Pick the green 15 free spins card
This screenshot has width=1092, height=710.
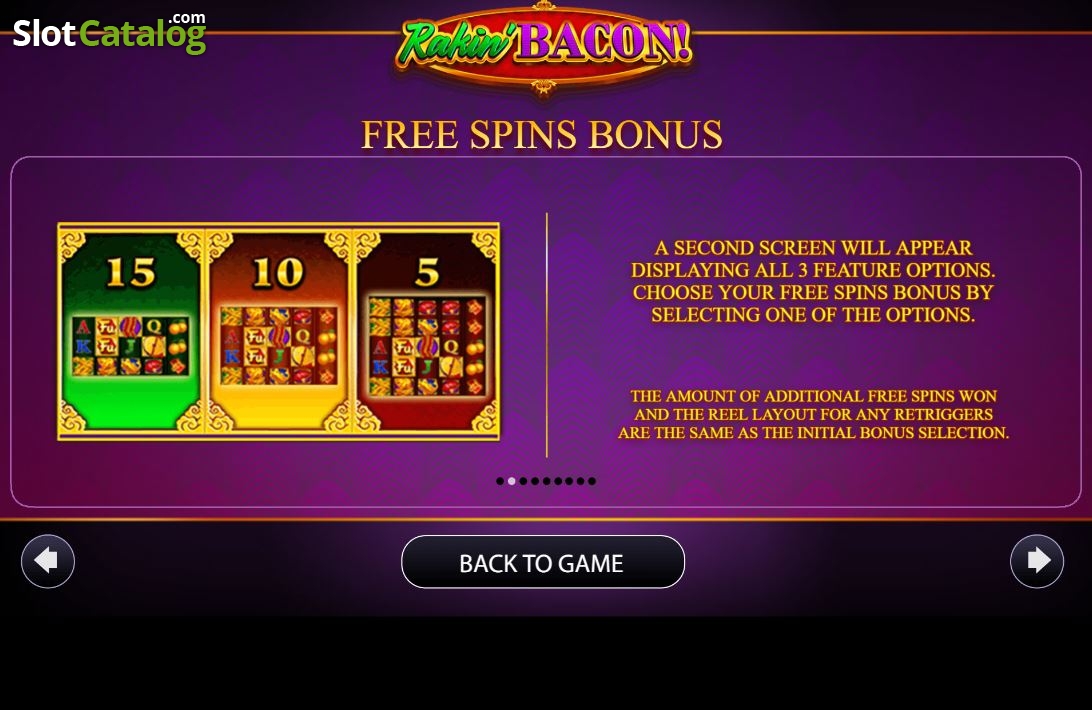(131, 332)
